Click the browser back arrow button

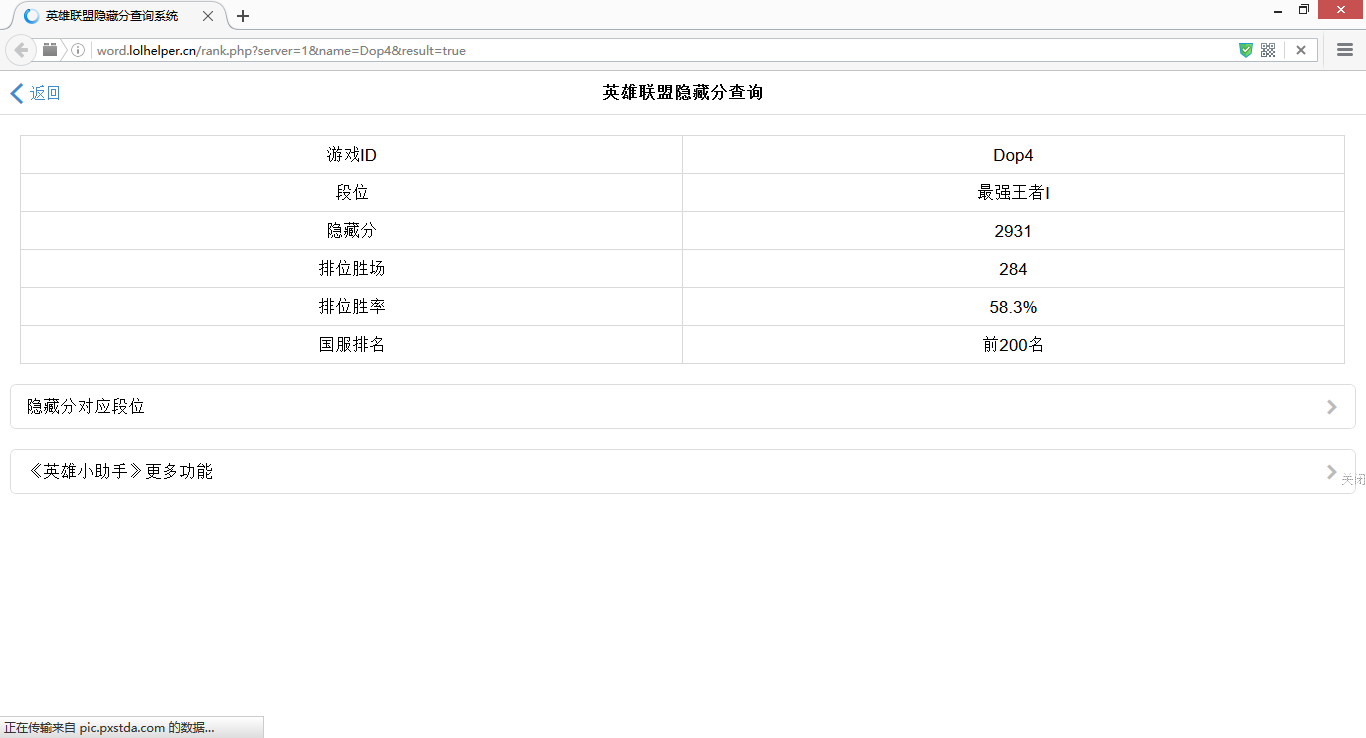[x=21, y=50]
